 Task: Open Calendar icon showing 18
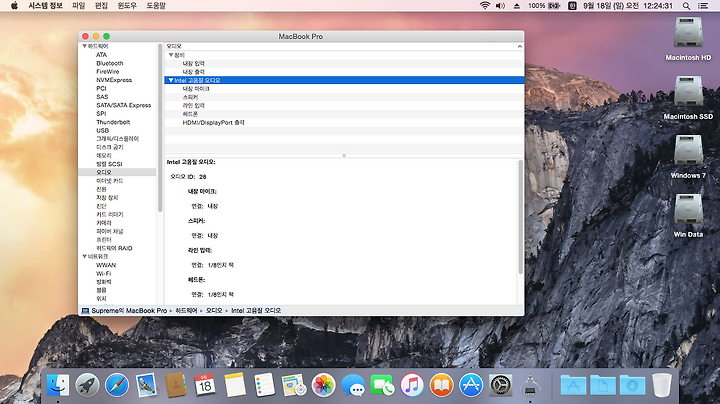[205, 385]
